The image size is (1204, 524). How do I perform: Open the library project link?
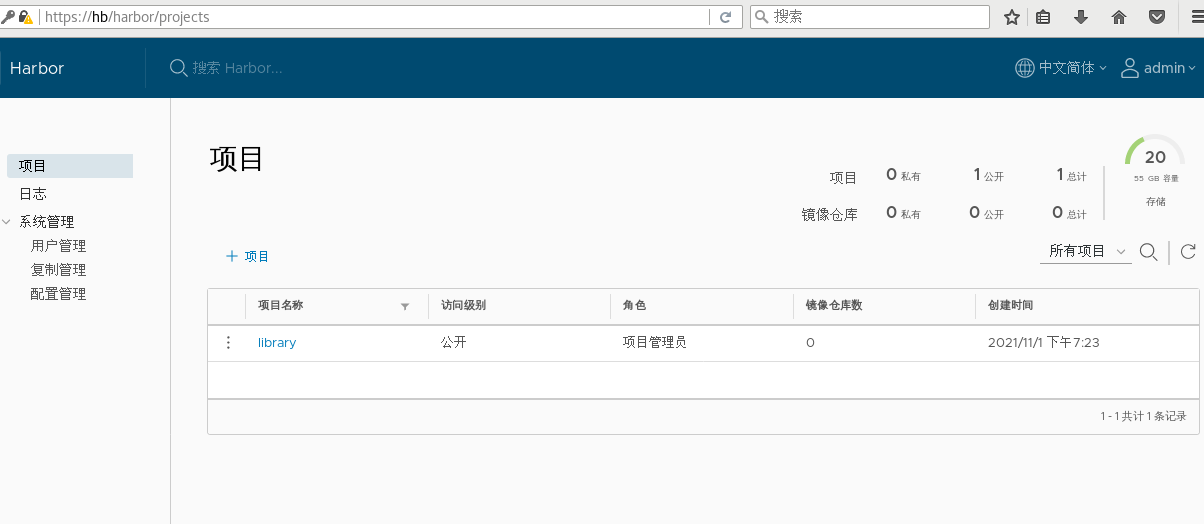click(277, 342)
